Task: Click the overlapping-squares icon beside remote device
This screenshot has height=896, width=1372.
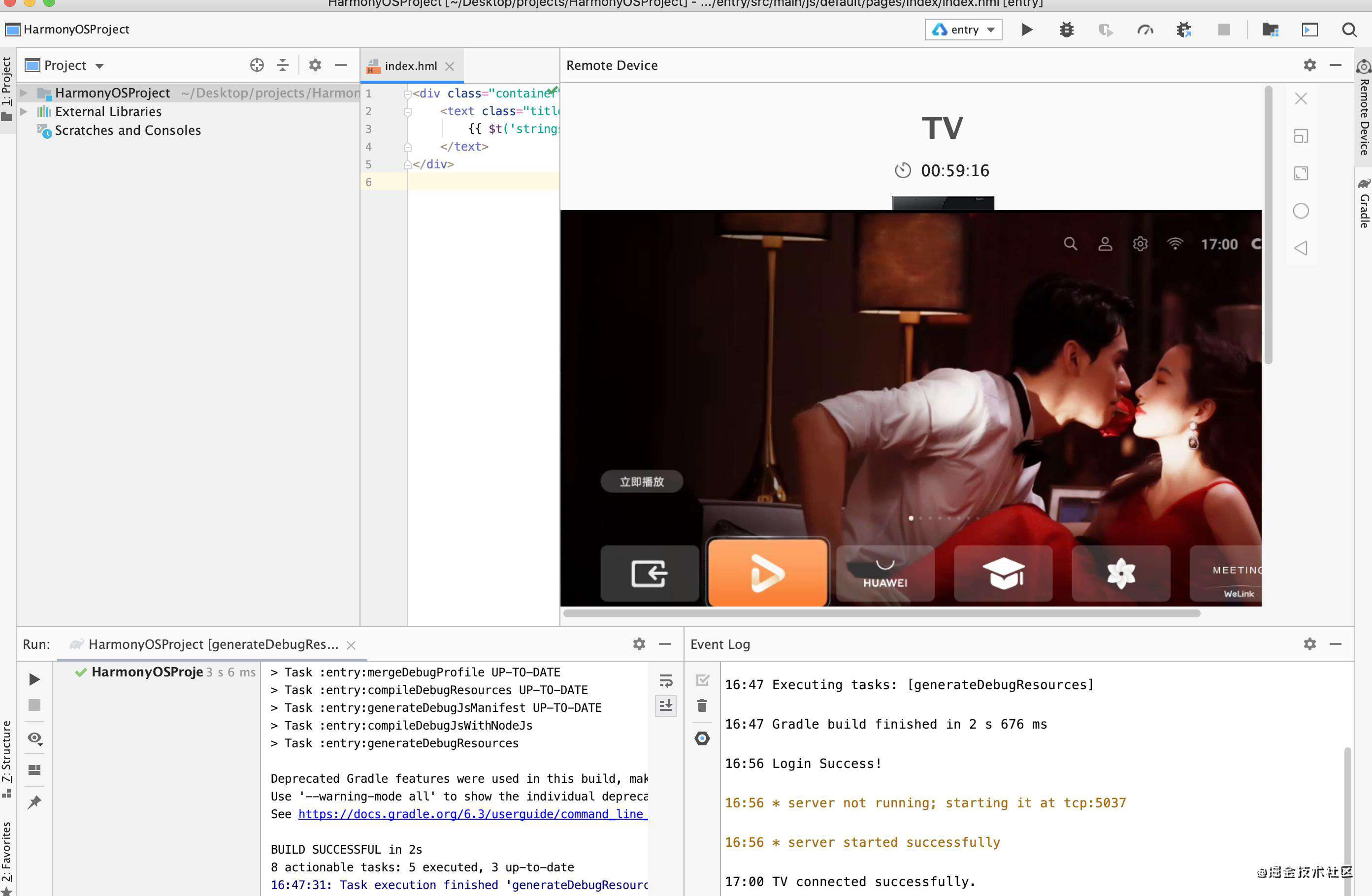Action: [1301, 136]
